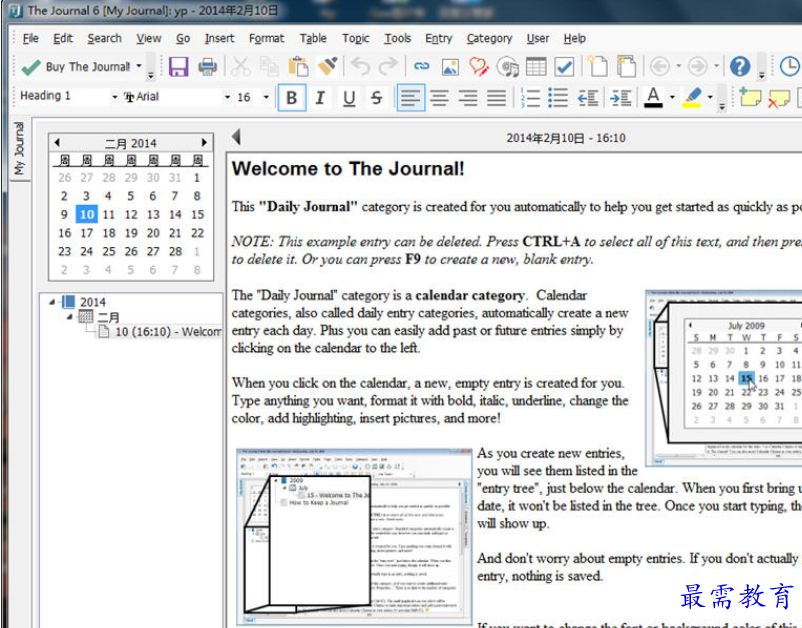The width and height of the screenshot is (802, 628).
Task: Select February 14 on calendar
Action: pyautogui.click(x=175, y=214)
